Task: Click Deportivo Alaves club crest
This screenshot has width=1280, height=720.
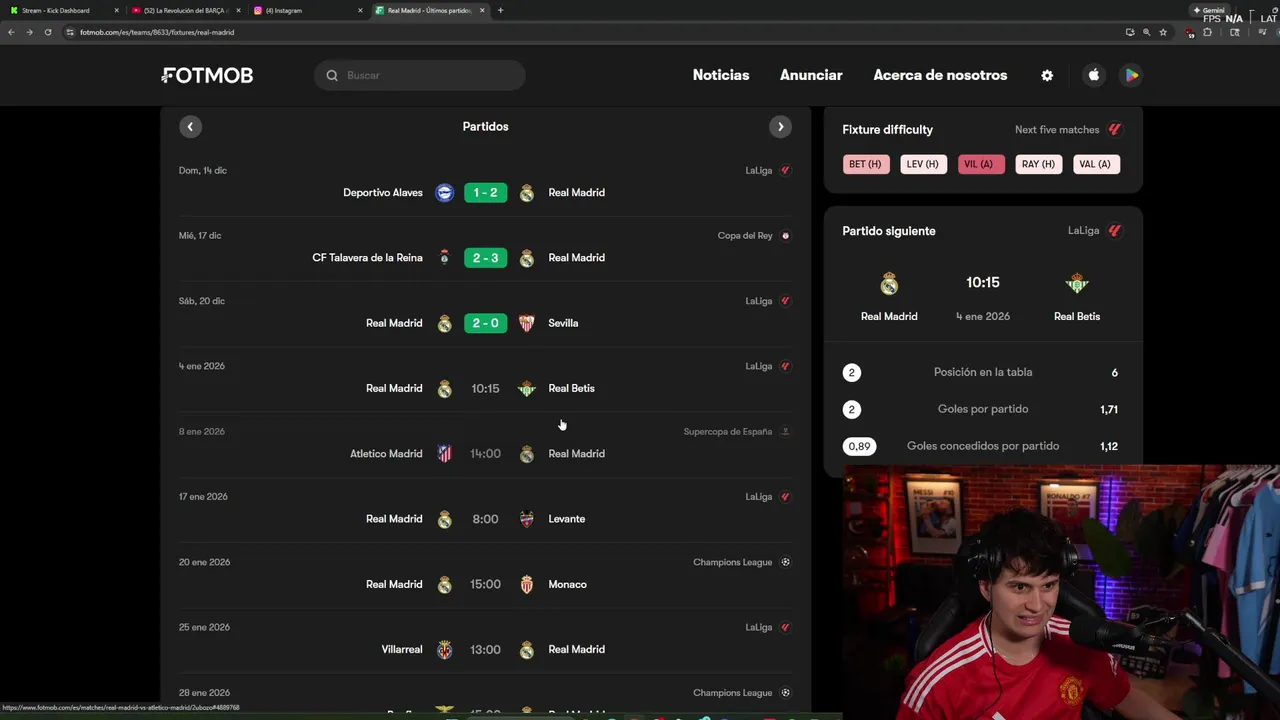Action: tap(445, 193)
